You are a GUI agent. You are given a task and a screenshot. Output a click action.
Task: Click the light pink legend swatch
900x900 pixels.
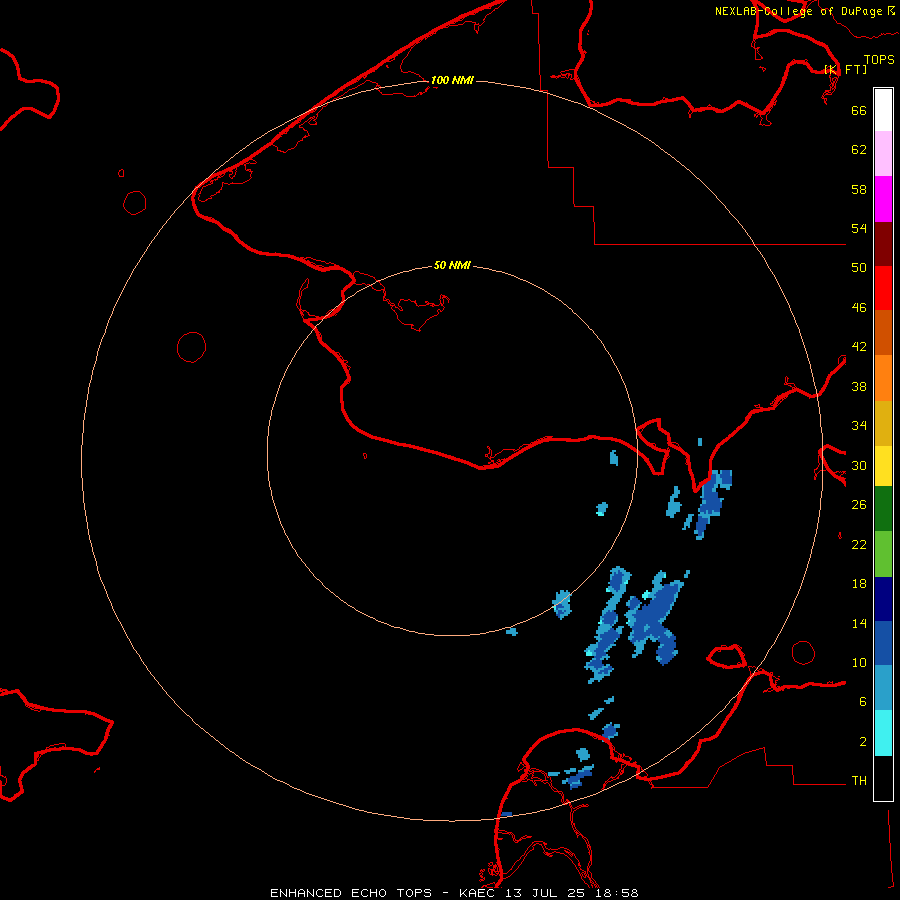pyautogui.click(x=883, y=154)
